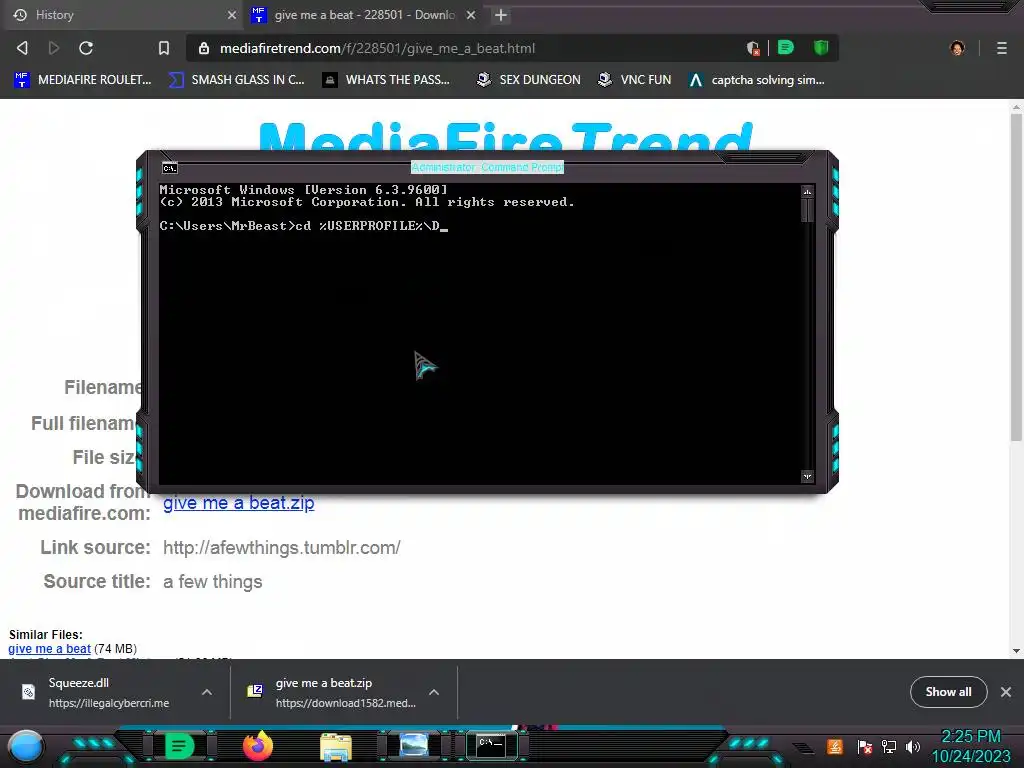
Task: Open similar file give me a beat link
Action: (x=50, y=648)
